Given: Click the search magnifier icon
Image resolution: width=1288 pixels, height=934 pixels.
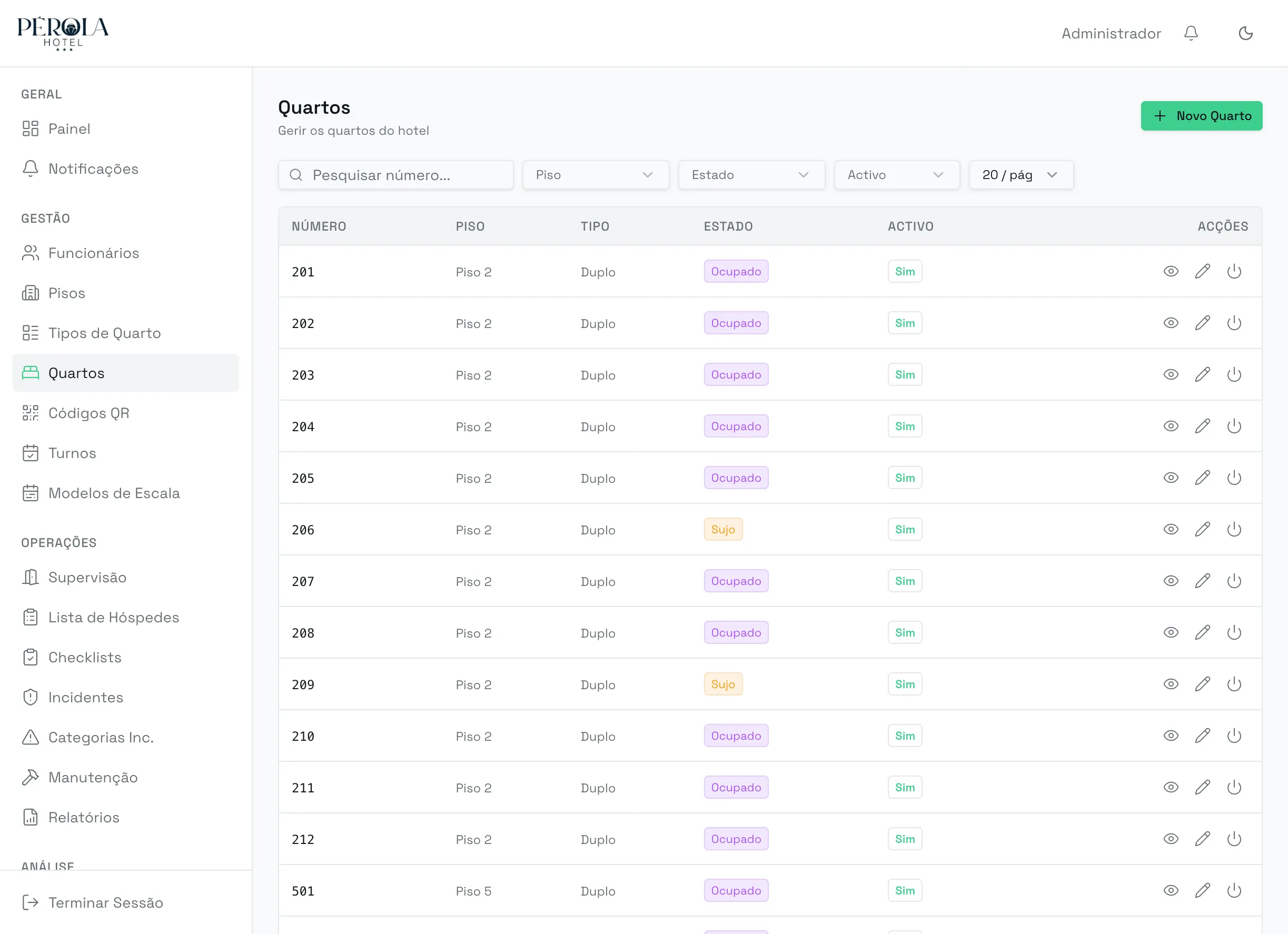Looking at the screenshot, I should [296, 175].
